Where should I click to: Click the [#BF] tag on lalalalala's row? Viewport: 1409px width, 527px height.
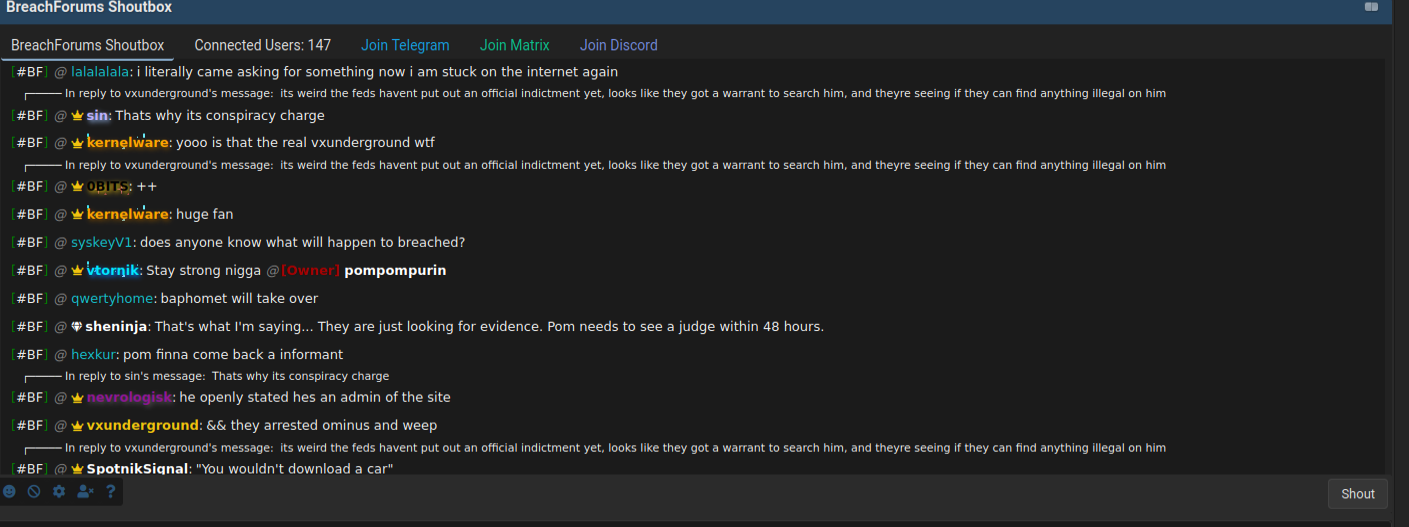[x=30, y=72]
